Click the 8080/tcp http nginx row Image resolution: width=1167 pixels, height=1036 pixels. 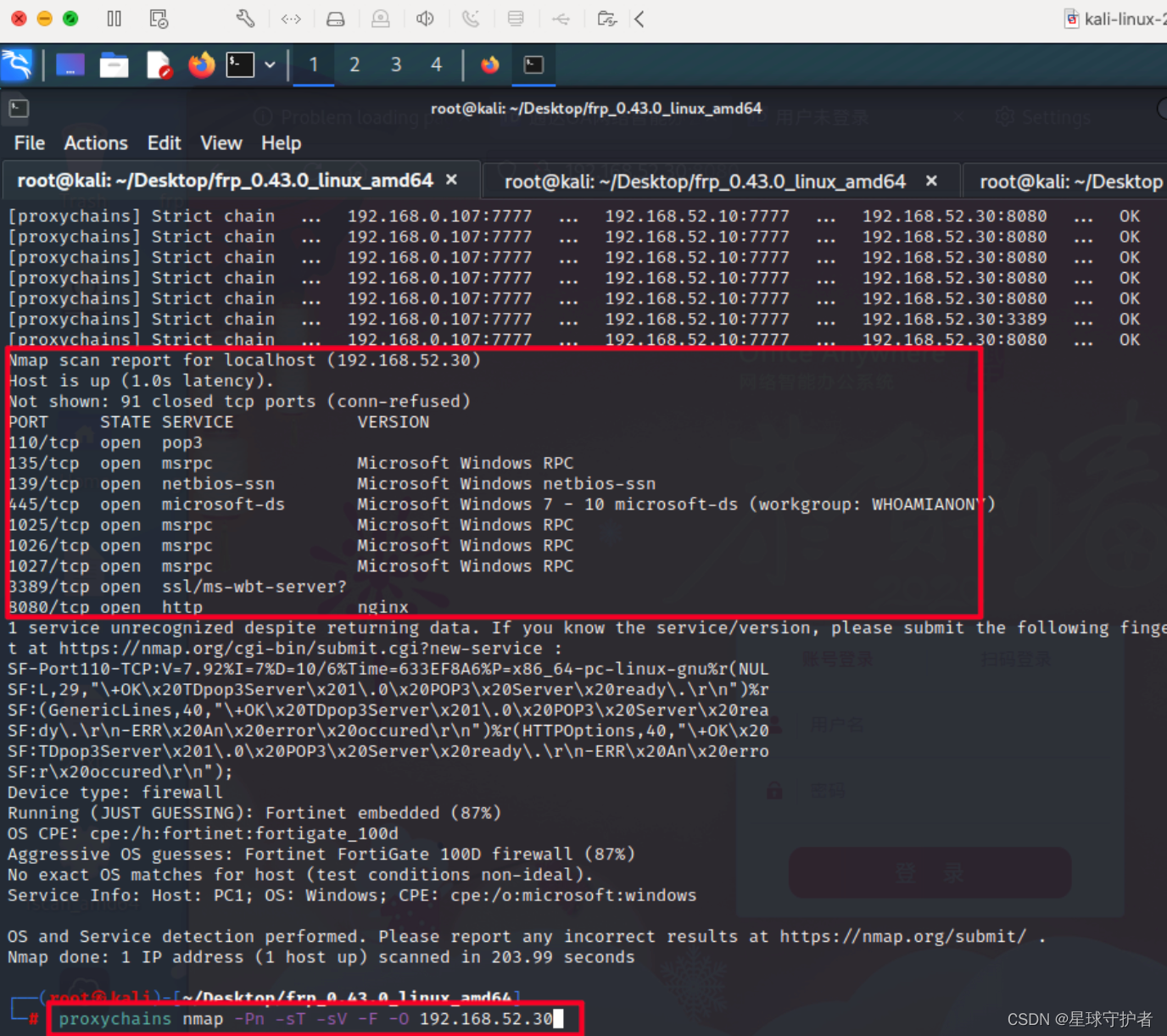pyautogui.click(x=209, y=607)
